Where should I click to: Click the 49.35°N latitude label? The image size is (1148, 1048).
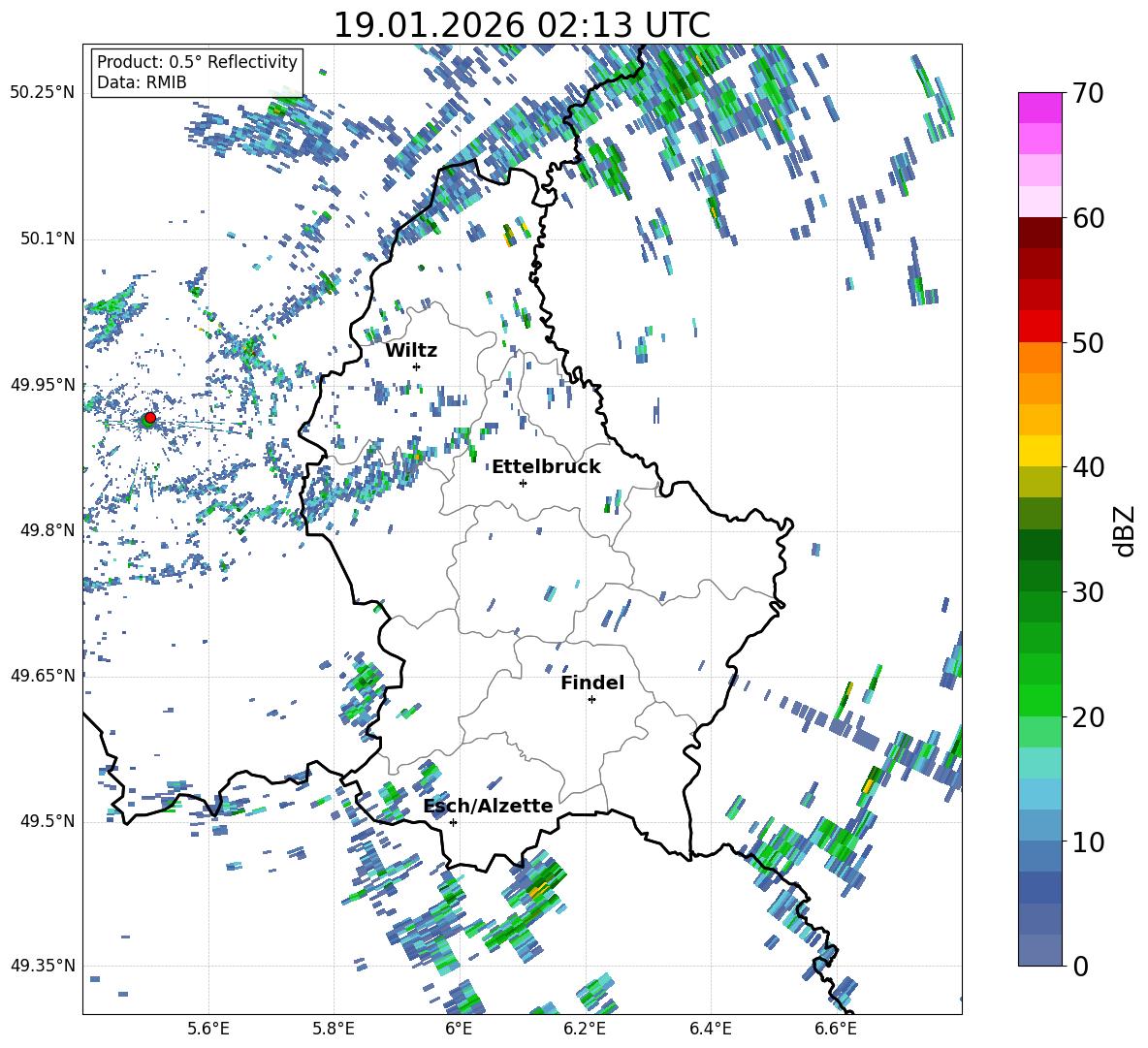tap(43, 966)
